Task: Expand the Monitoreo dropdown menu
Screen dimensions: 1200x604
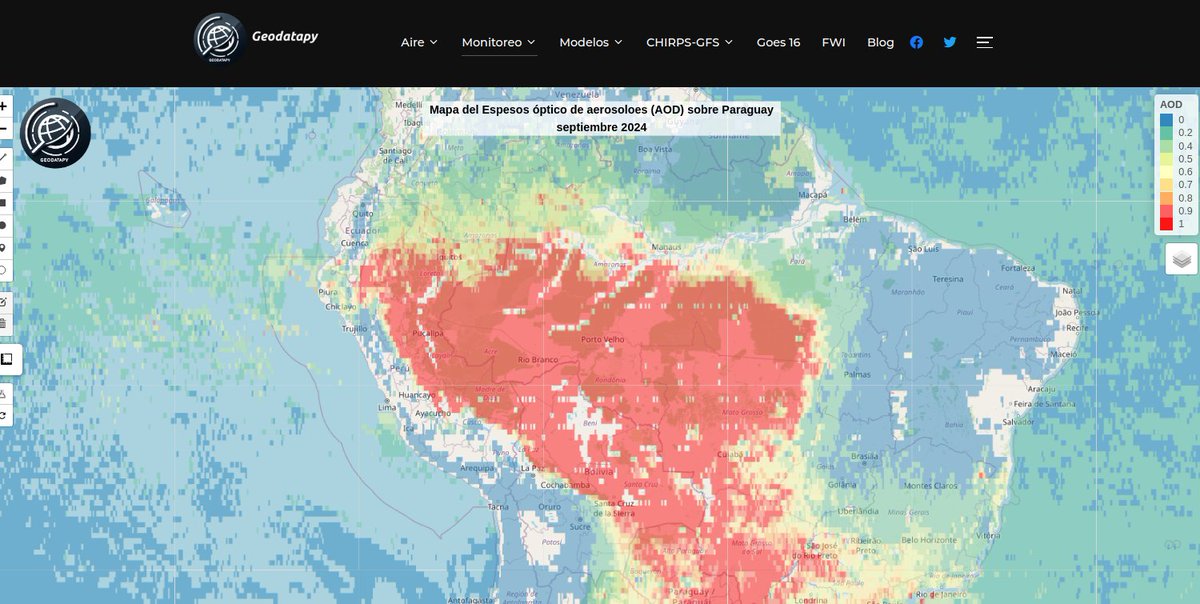Action: (x=499, y=42)
